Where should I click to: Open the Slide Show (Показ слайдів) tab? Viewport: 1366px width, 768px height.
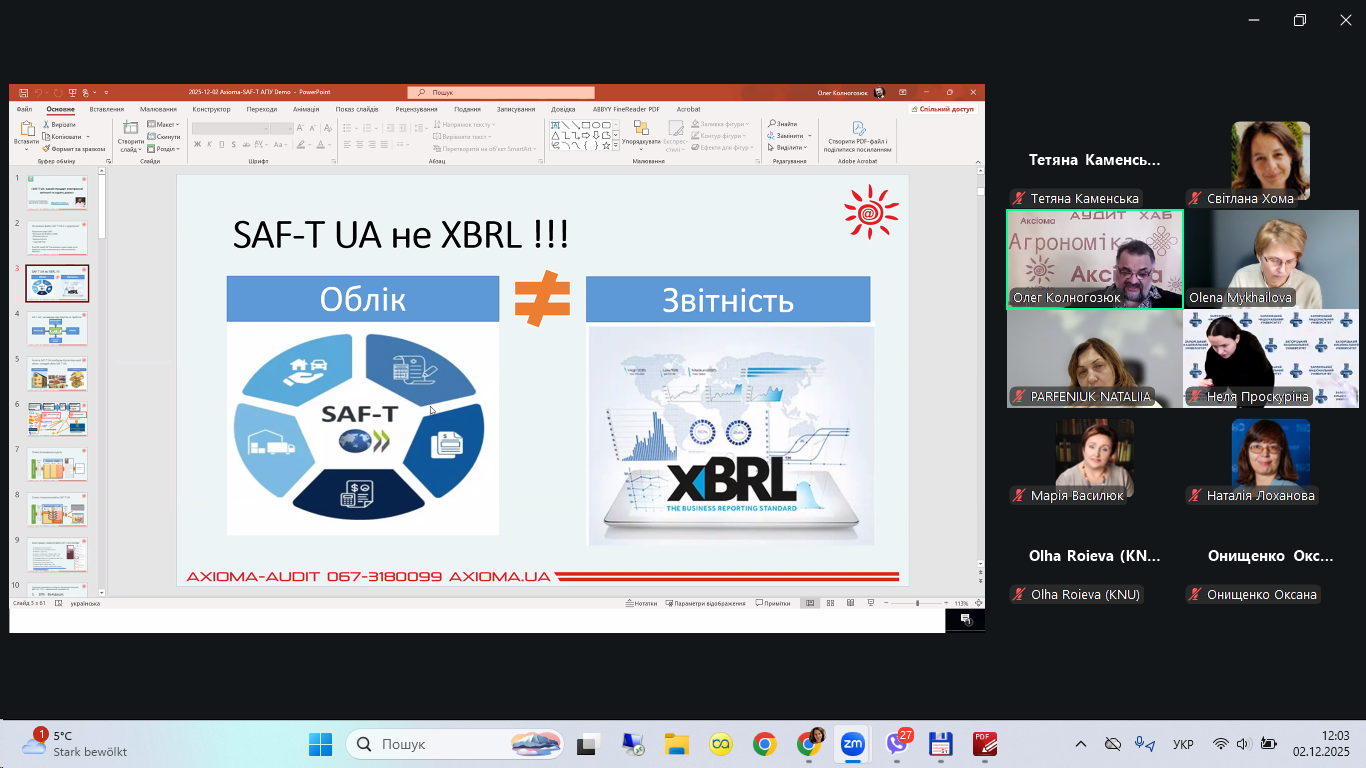pos(357,109)
